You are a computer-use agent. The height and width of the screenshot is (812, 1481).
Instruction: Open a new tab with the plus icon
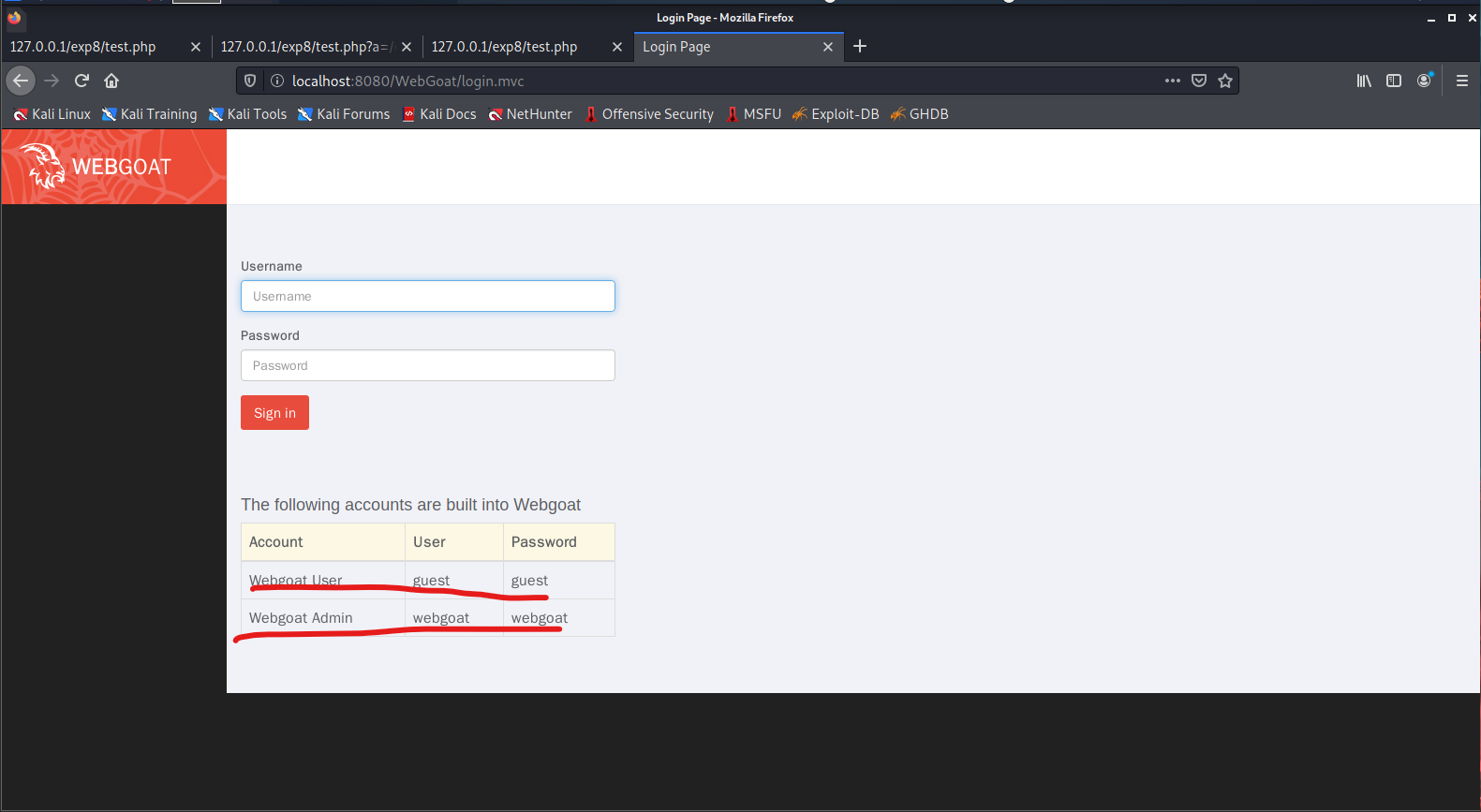(x=860, y=46)
